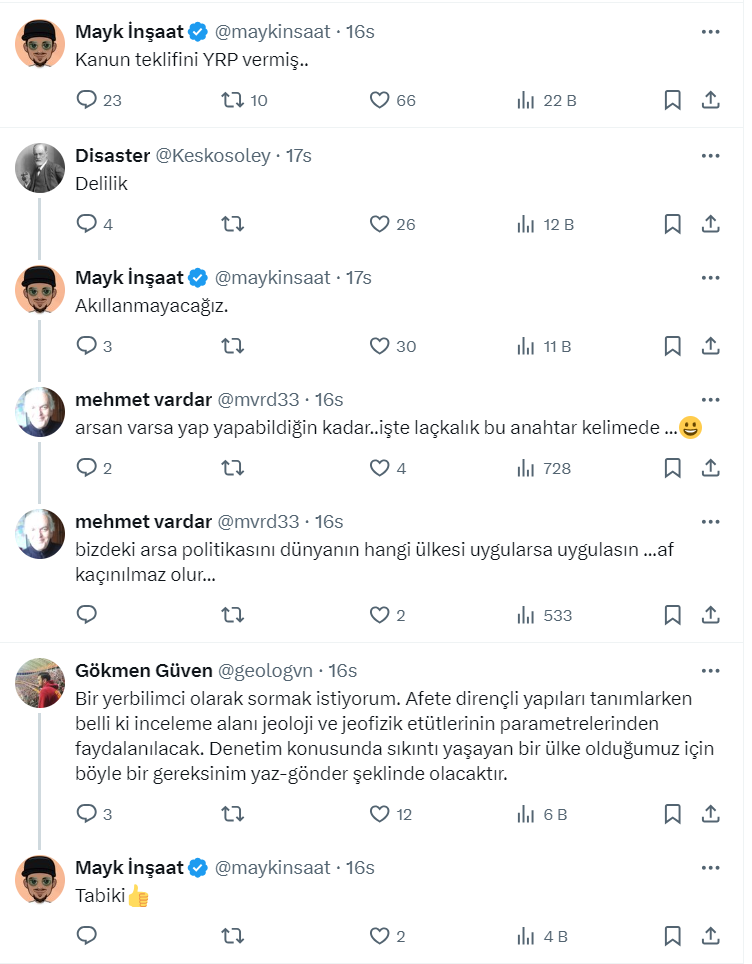Viewport: 752px width, 964px height.
Task: Reply to 'bizdeki arsa politikasını' tweet
Action: tap(87, 615)
